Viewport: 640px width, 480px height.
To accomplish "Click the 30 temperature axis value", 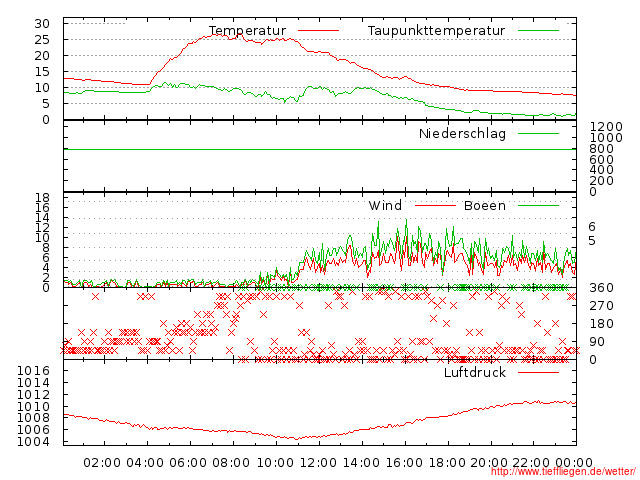I will tap(42, 24).
